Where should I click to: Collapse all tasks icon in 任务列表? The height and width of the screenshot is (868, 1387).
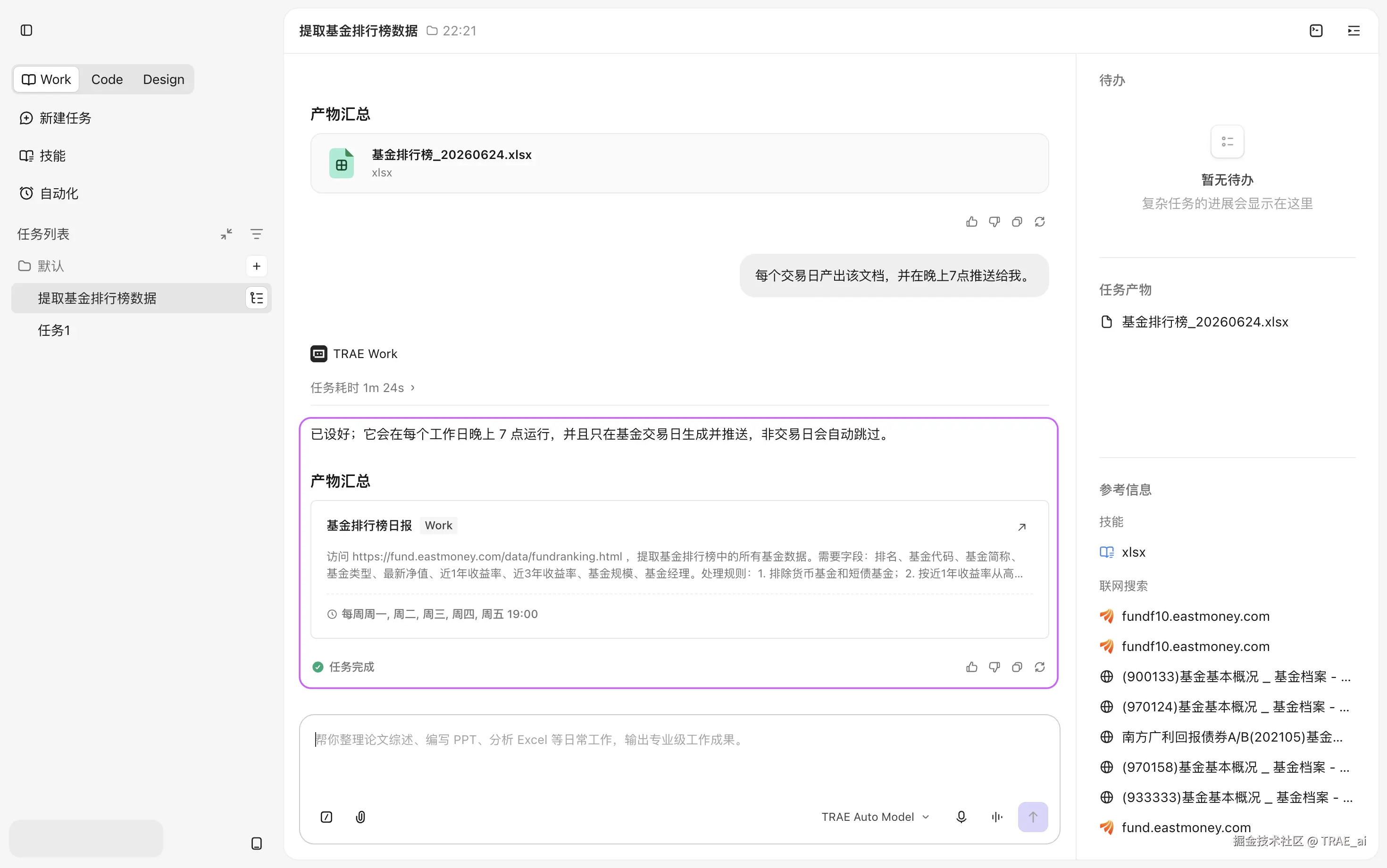(x=226, y=234)
